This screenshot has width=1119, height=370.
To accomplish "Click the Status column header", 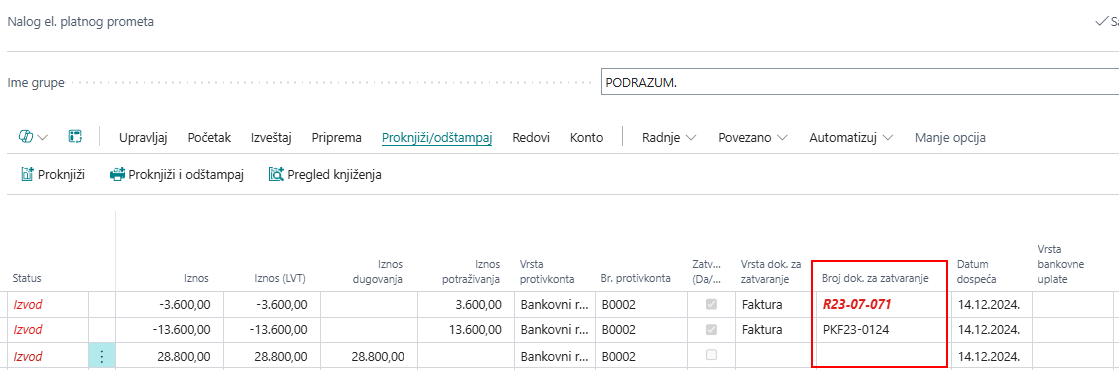I will 27,279.
